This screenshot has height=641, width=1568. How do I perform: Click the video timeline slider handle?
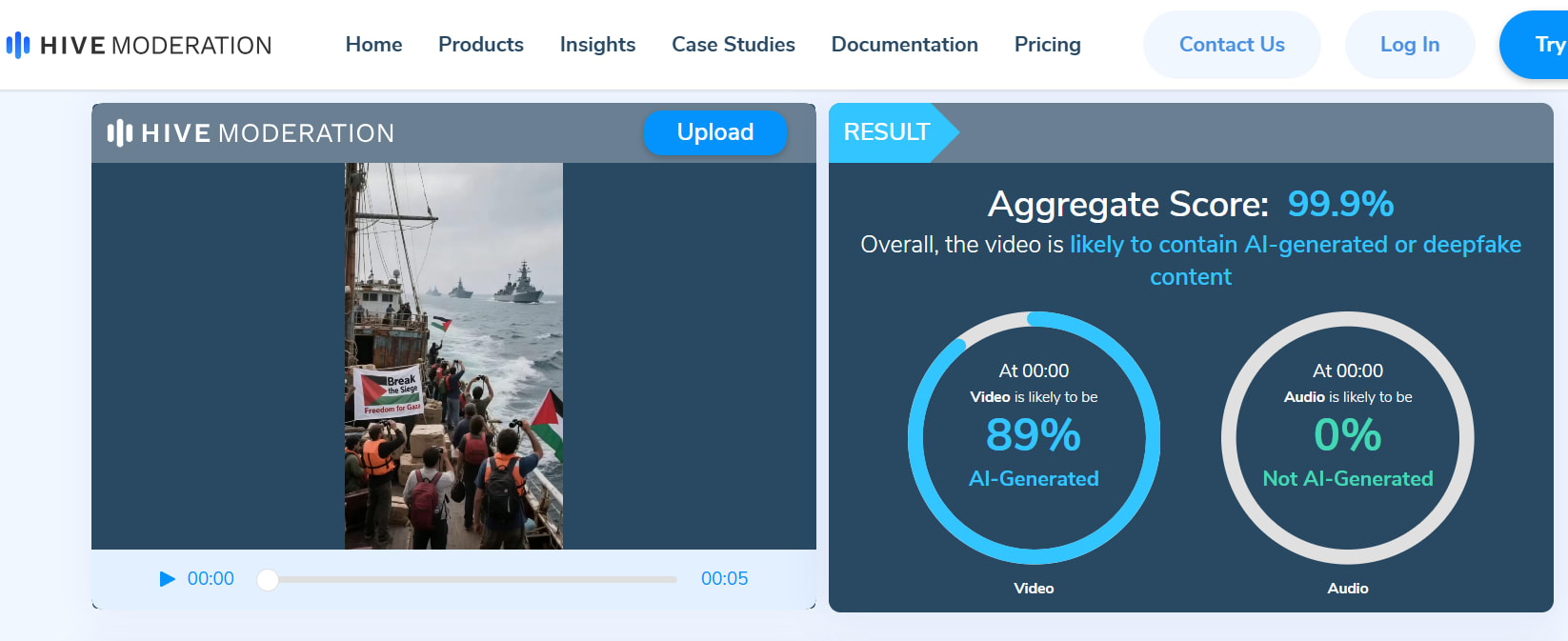268,579
